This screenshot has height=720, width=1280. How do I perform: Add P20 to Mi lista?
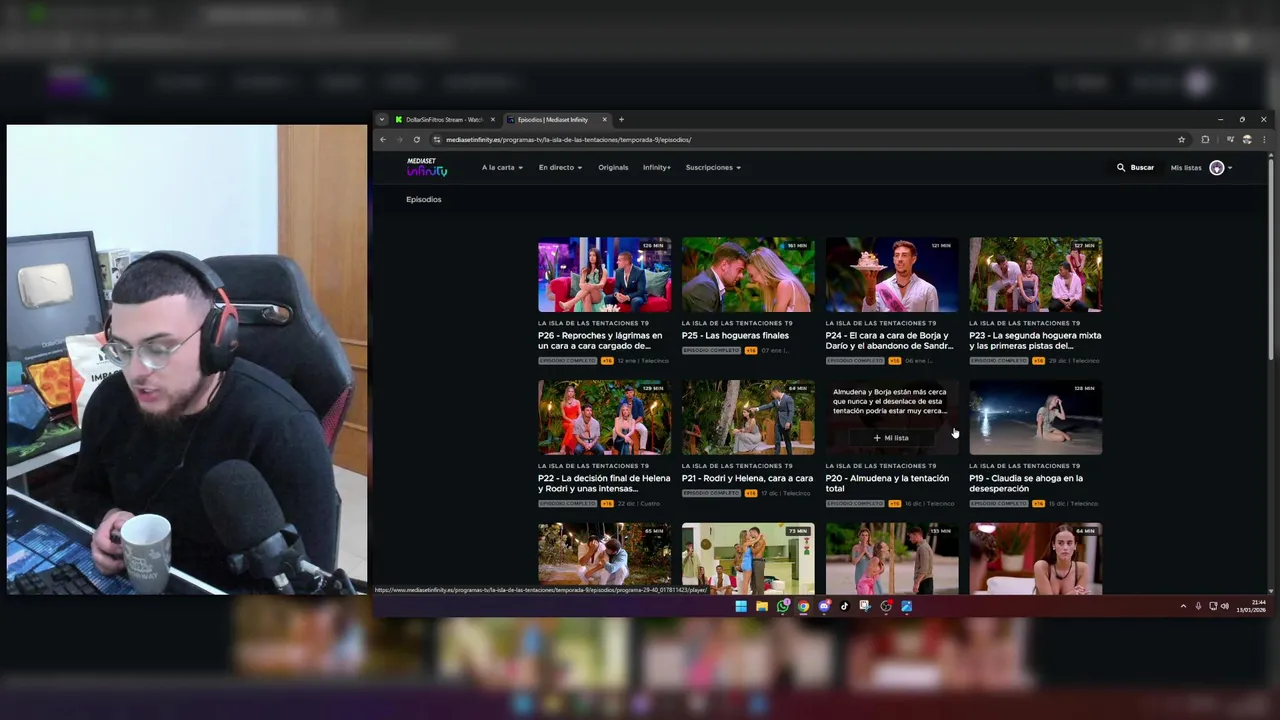(891, 438)
